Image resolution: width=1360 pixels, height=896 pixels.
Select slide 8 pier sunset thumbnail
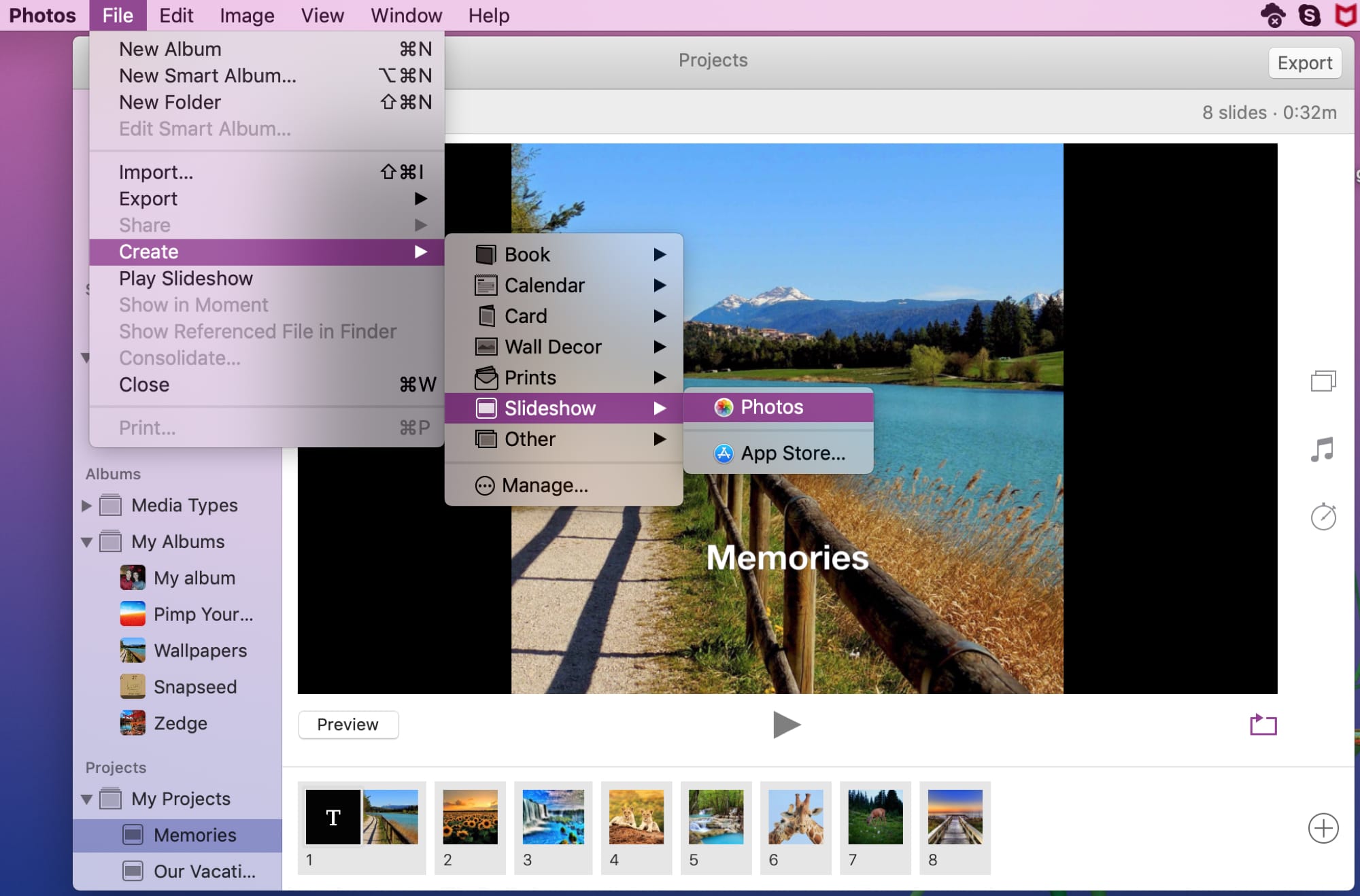point(955,817)
